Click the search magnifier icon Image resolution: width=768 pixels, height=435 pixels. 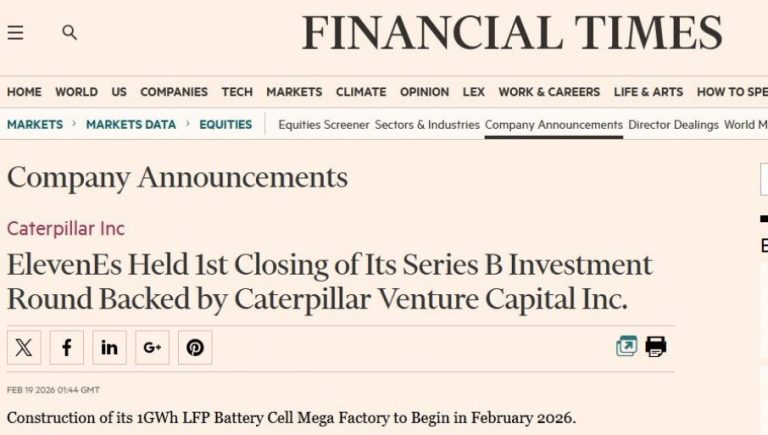coord(69,32)
